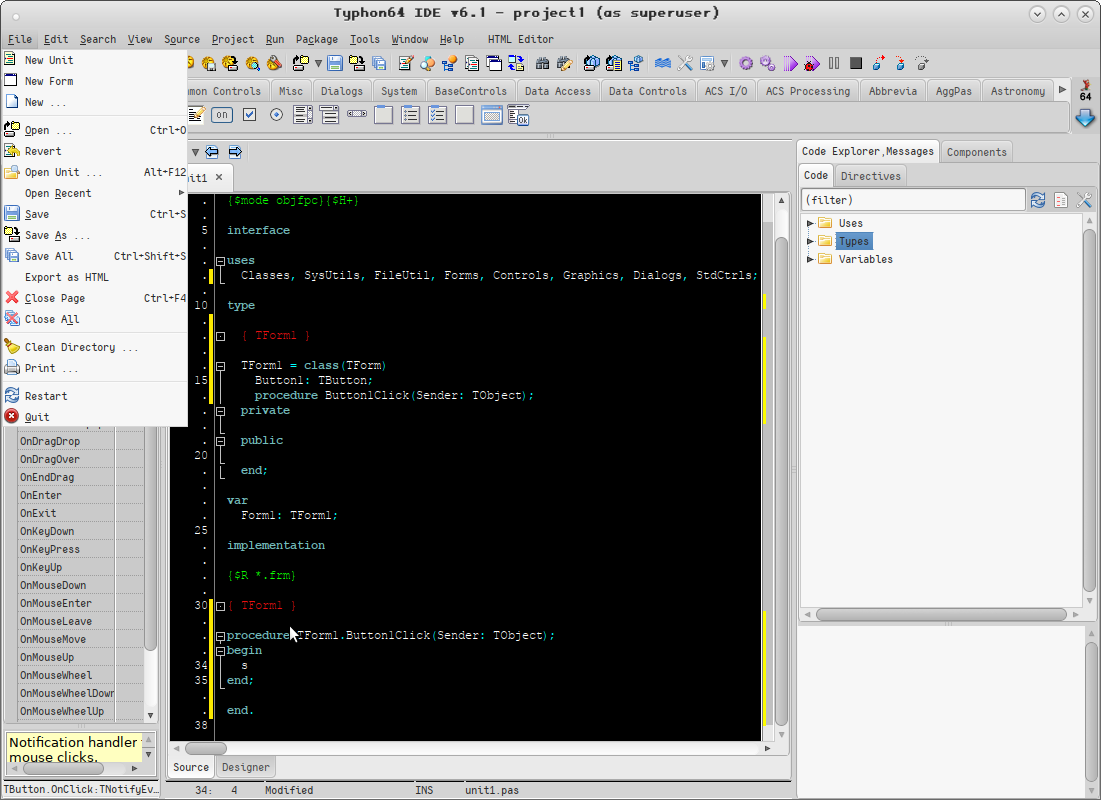Choose New Form from the File menu
Screen dimensions: 1101x800
click(95, 81)
